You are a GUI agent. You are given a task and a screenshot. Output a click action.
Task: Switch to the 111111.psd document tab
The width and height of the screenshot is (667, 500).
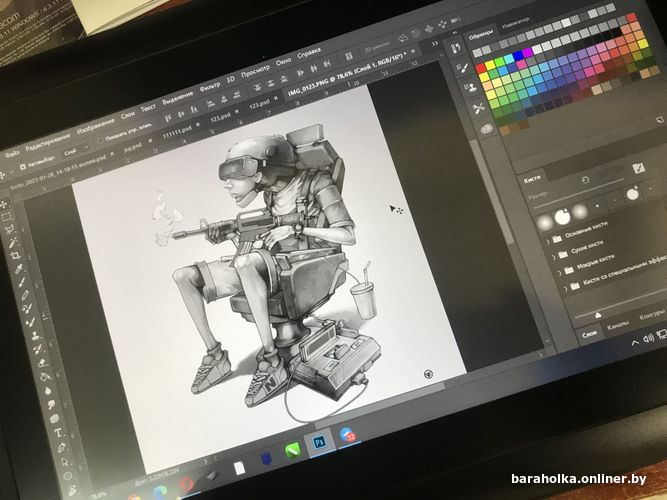pyautogui.click(x=177, y=131)
